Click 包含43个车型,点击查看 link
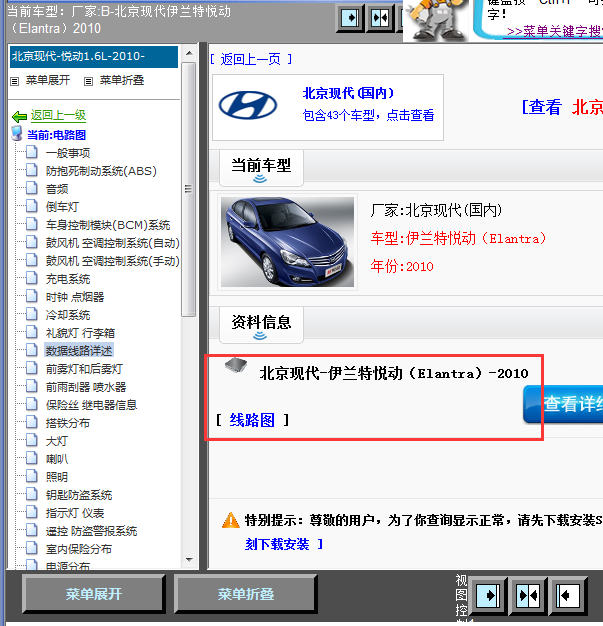The width and height of the screenshot is (603, 626). (368, 115)
